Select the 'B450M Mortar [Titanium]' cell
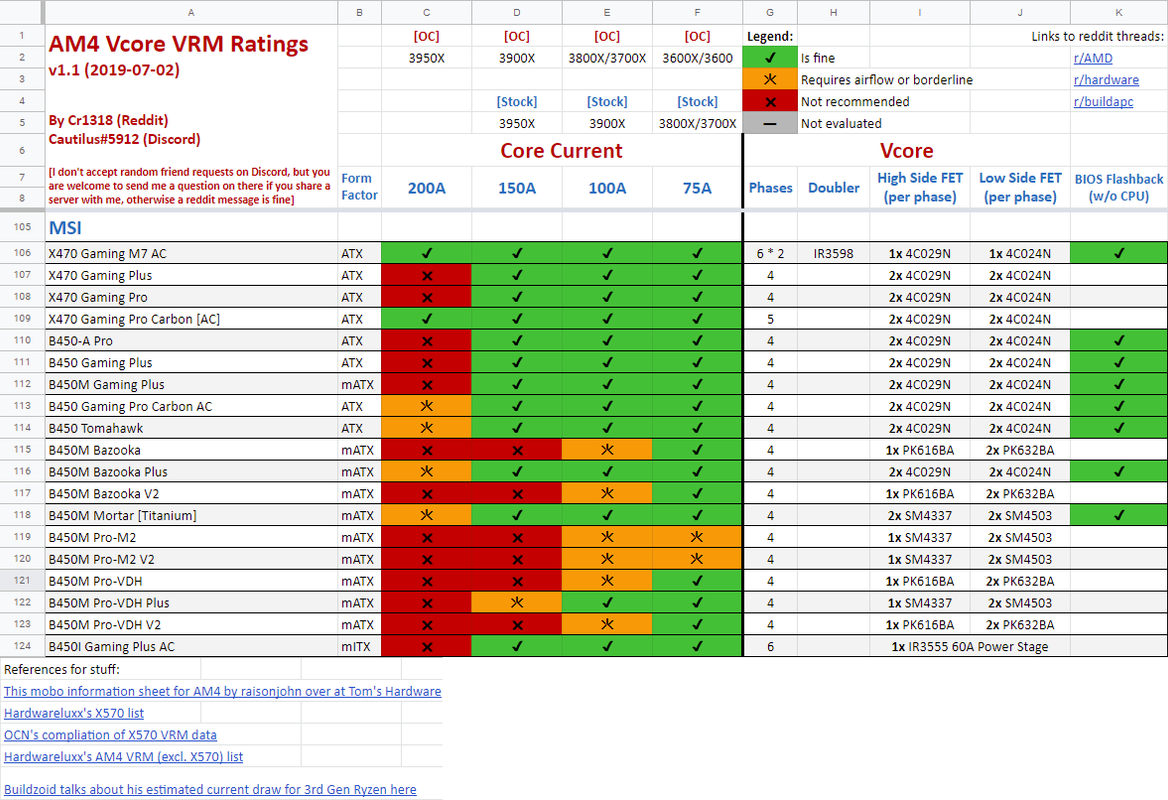Screen dimensions: 1168x800 [191, 515]
